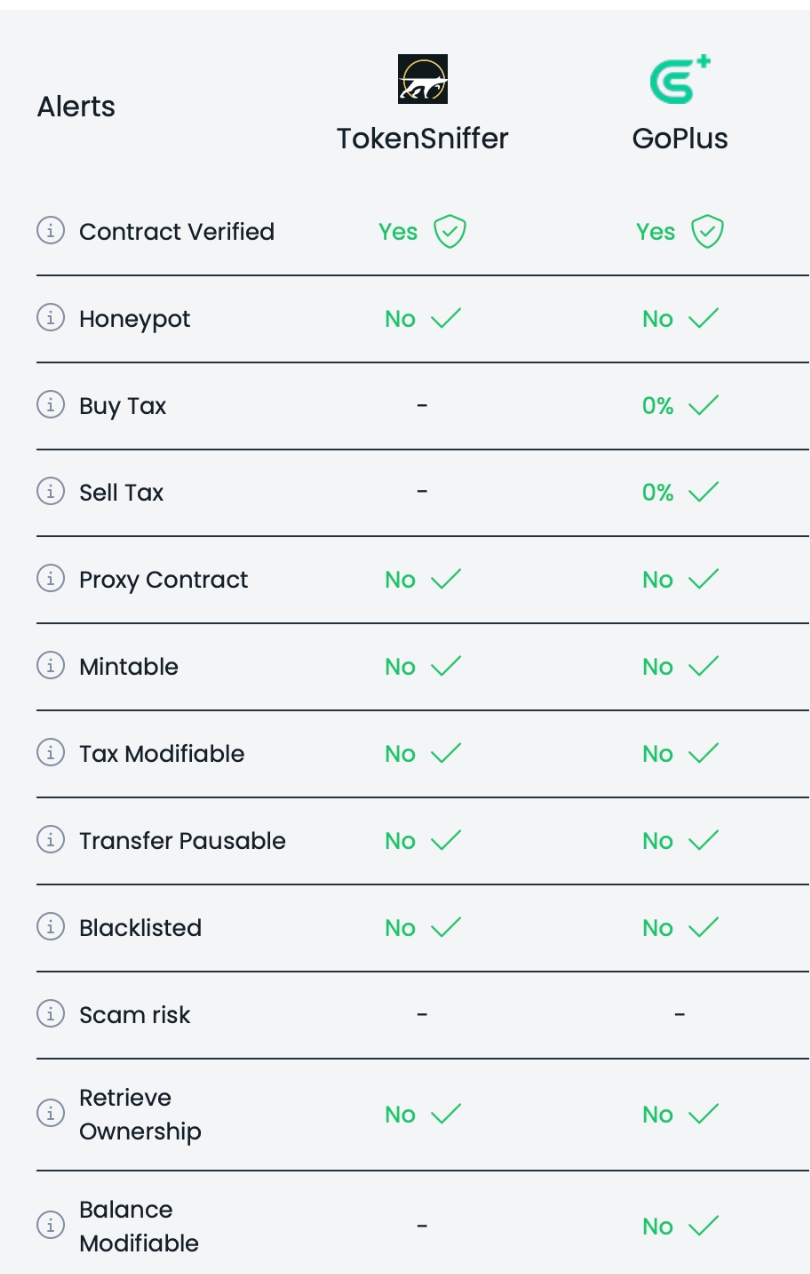Click TokenSniffer's verified shield icon

(x=450, y=232)
